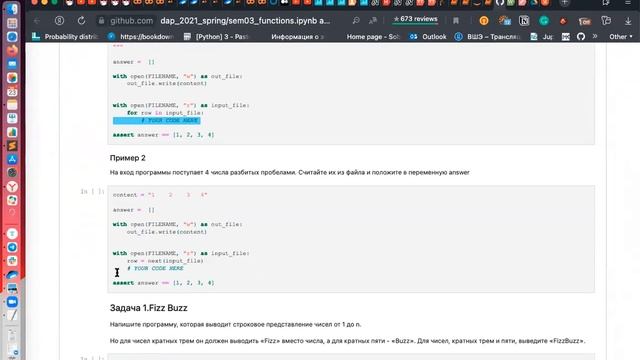Screen dimensions: 640x360
Task: Open the 673 reviews badge
Action: point(415,19)
